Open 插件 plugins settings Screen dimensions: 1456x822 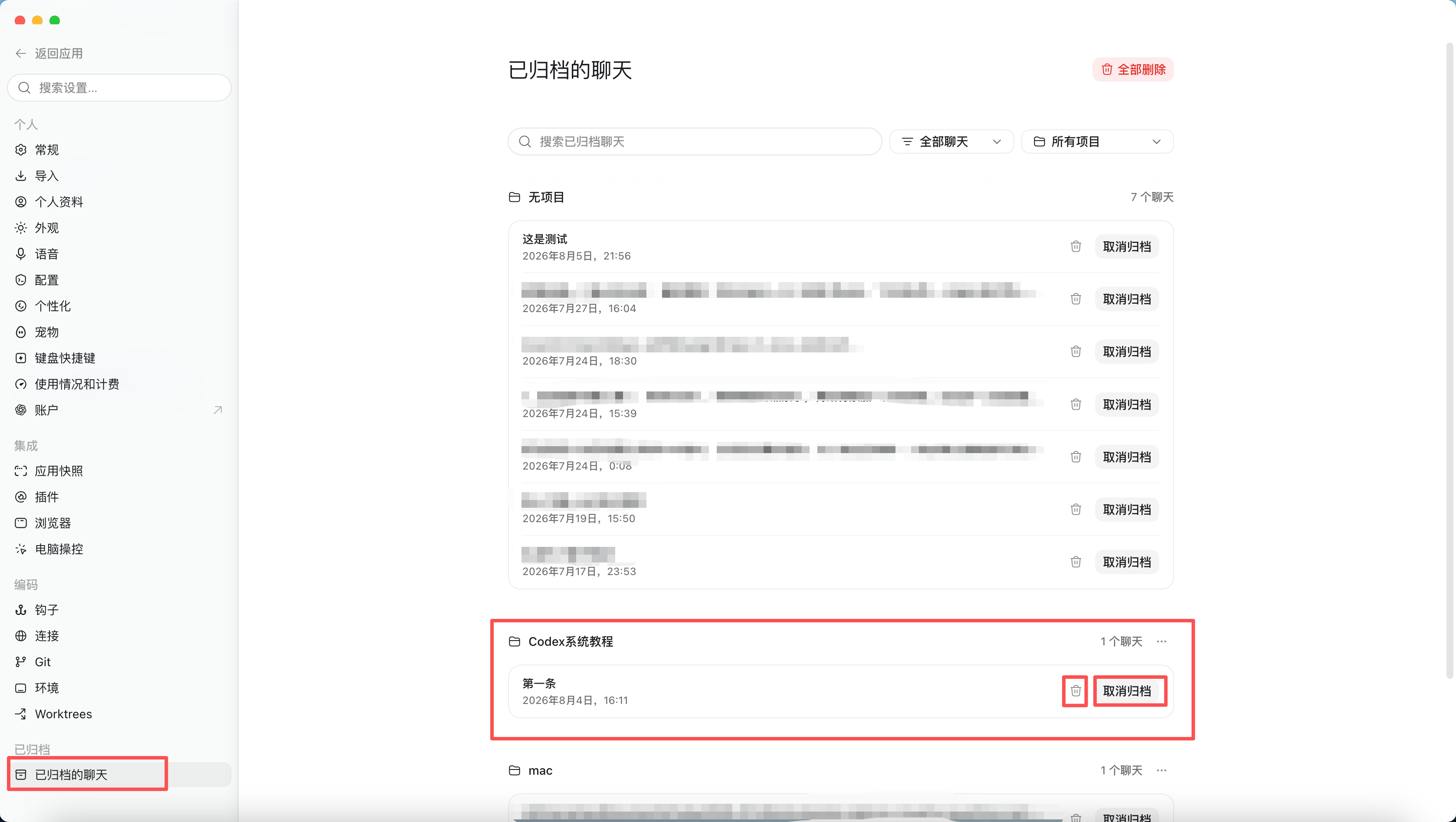[x=119, y=497]
